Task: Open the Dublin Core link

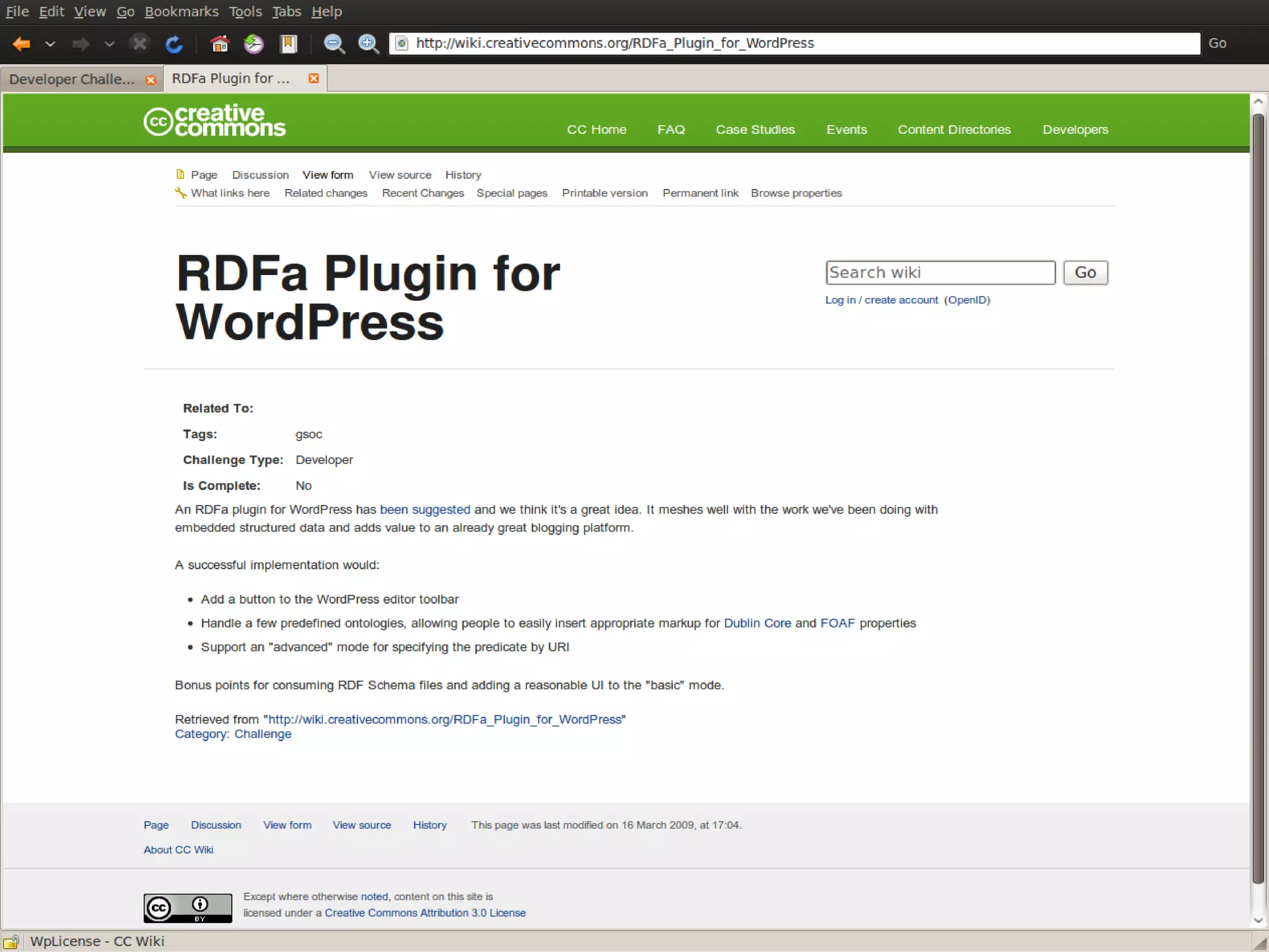Action: [x=757, y=623]
